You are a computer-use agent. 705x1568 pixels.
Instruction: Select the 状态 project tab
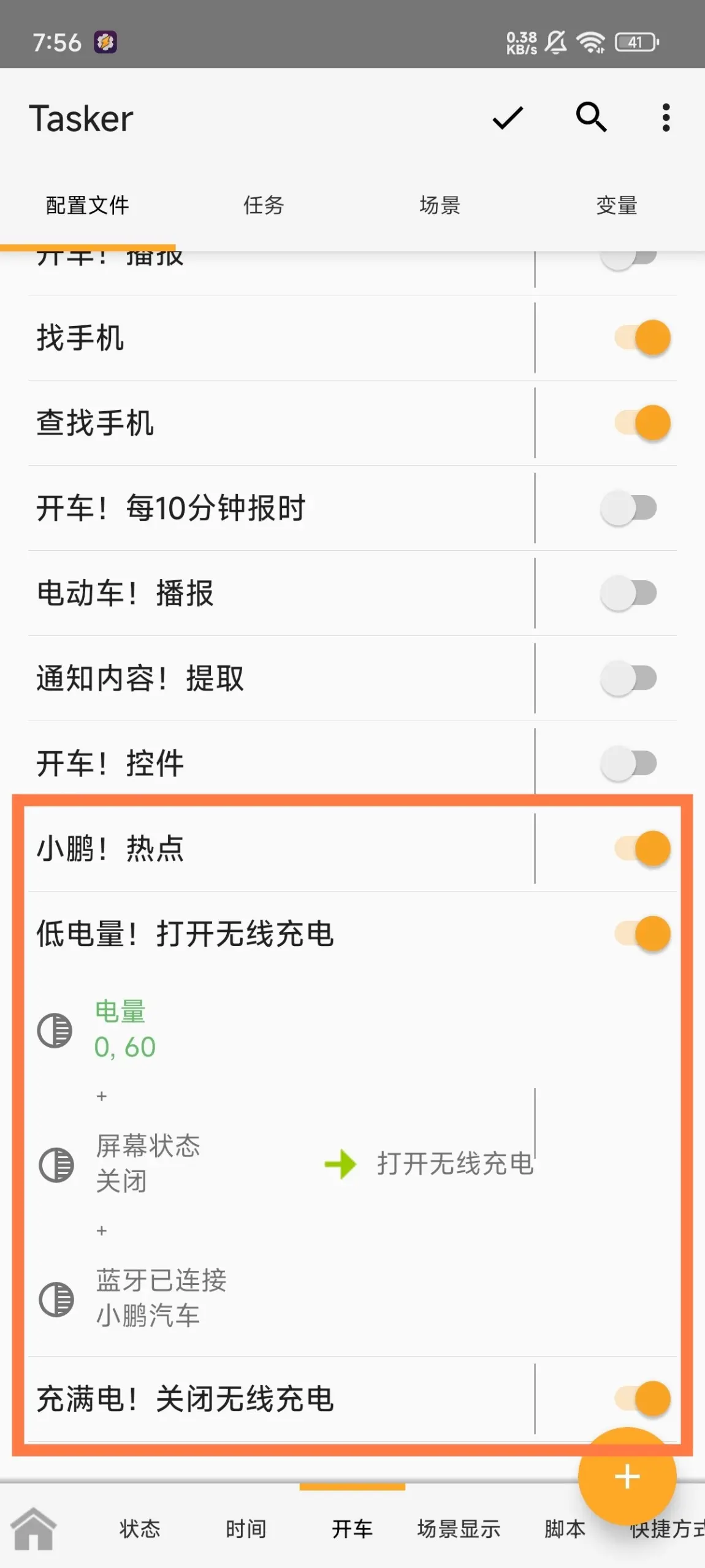coord(140,1529)
